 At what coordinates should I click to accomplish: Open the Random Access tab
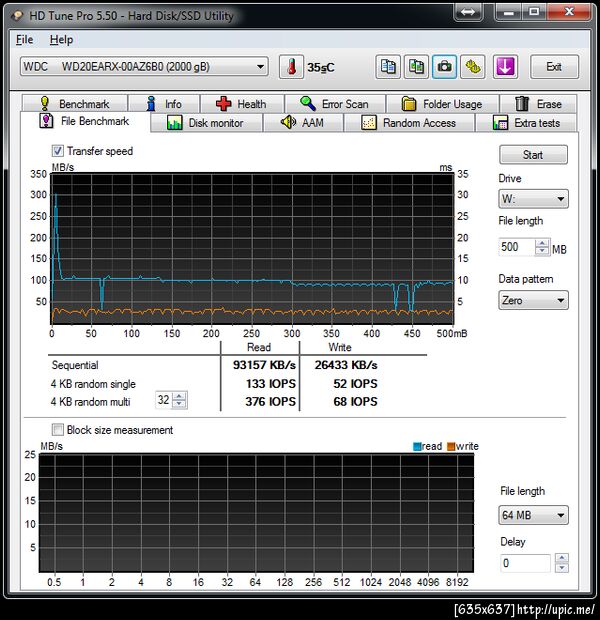[x=409, y=123]
